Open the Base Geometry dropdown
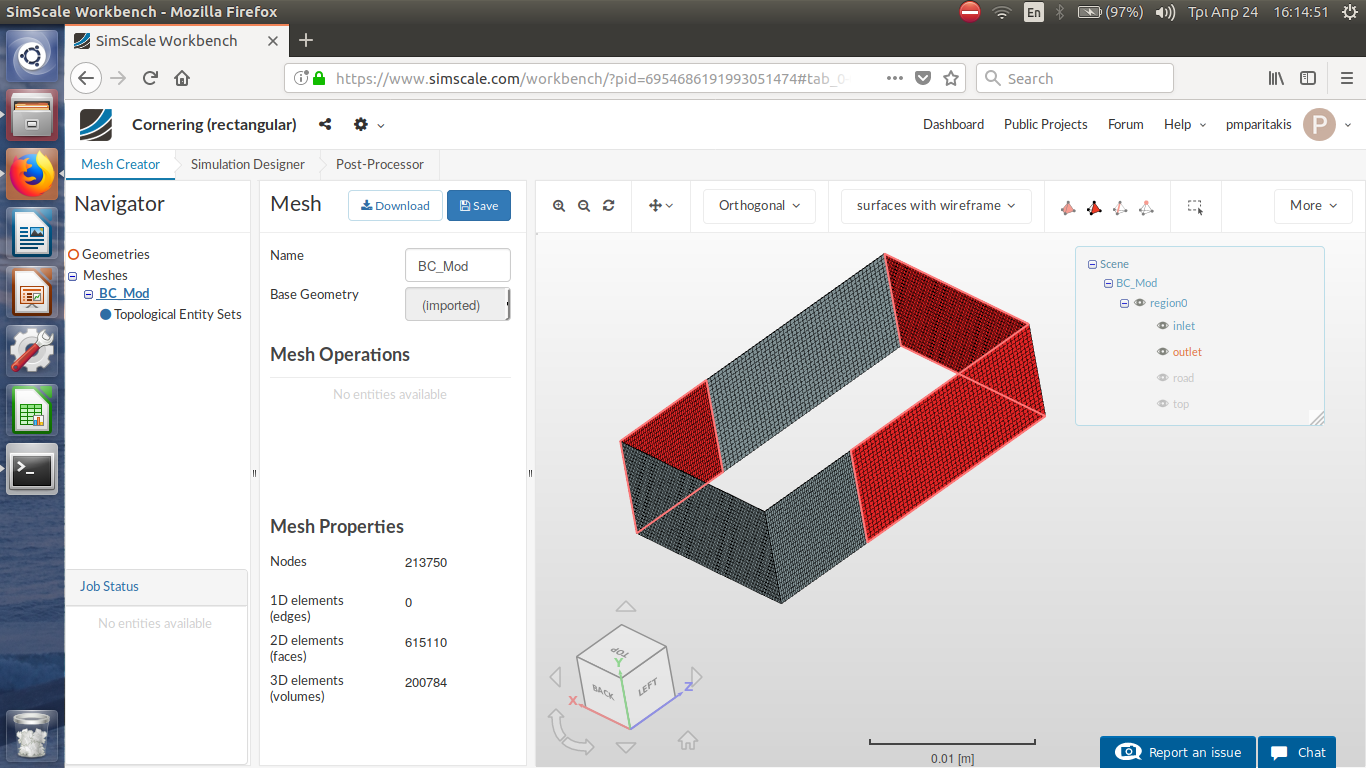1366x768 pixels. point(458,305)
